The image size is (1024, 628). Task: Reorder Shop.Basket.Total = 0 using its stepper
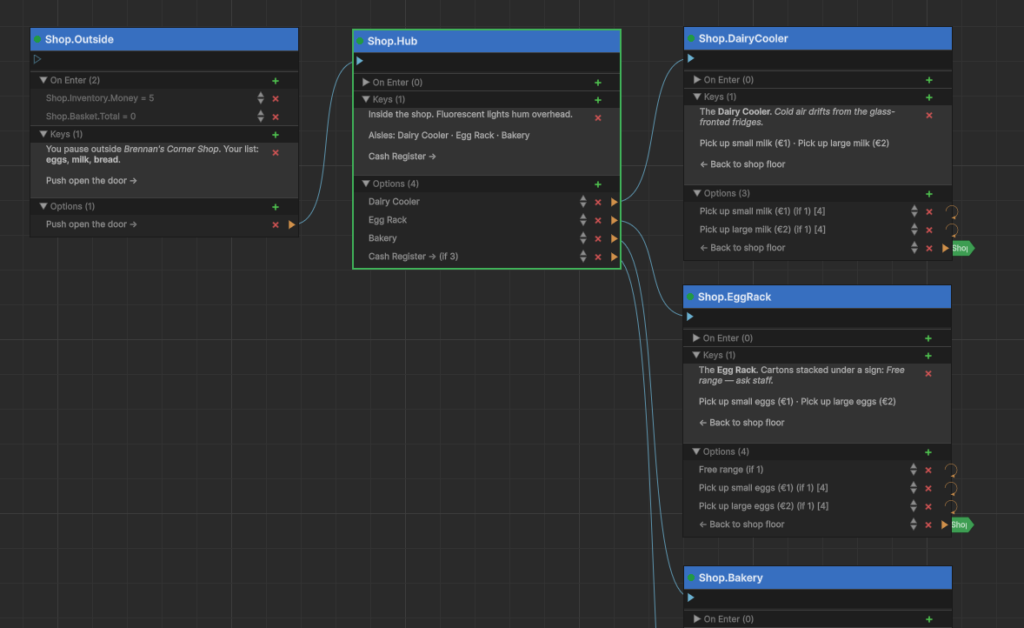[x=261, y=116]
